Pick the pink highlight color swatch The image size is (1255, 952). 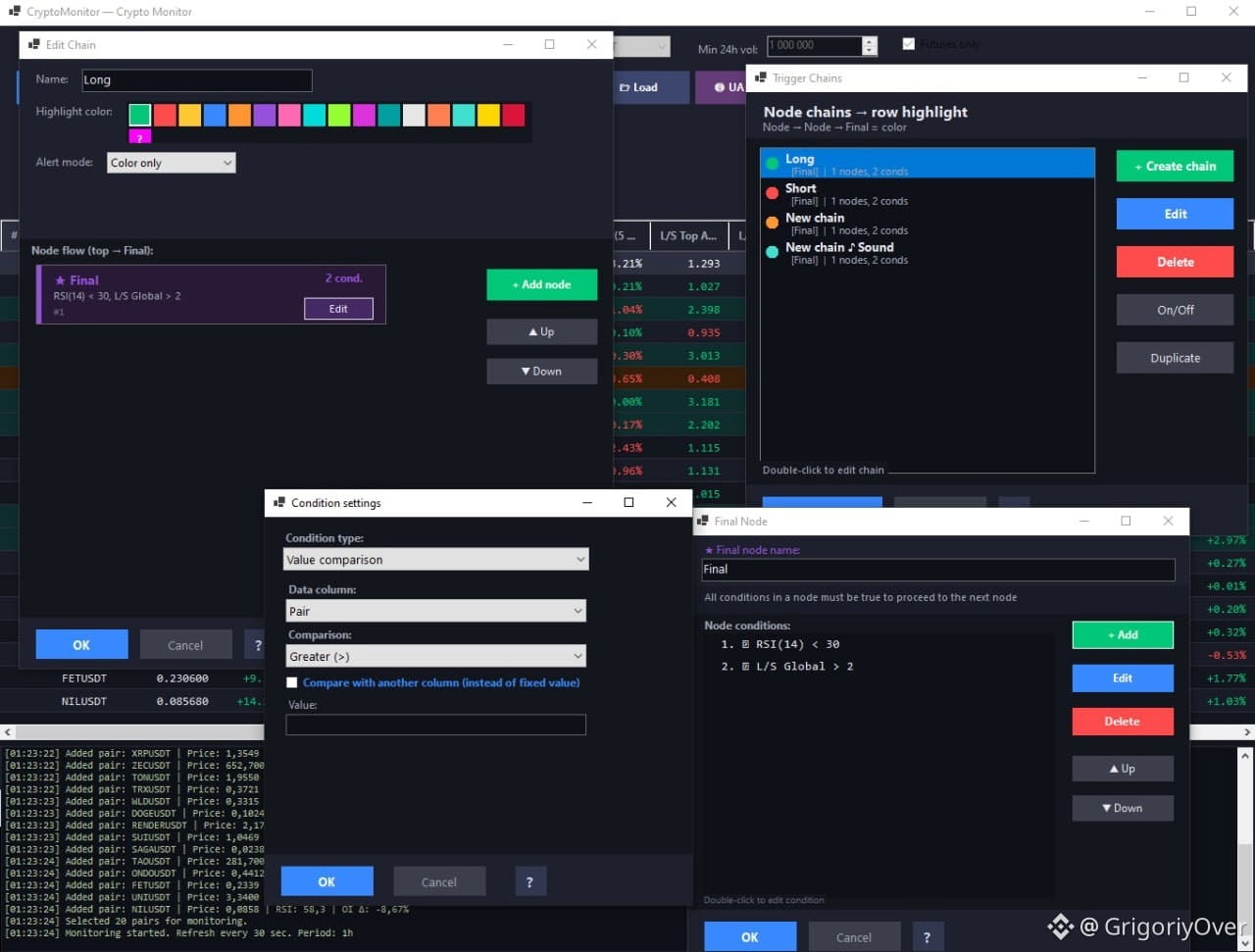[289, 116]
